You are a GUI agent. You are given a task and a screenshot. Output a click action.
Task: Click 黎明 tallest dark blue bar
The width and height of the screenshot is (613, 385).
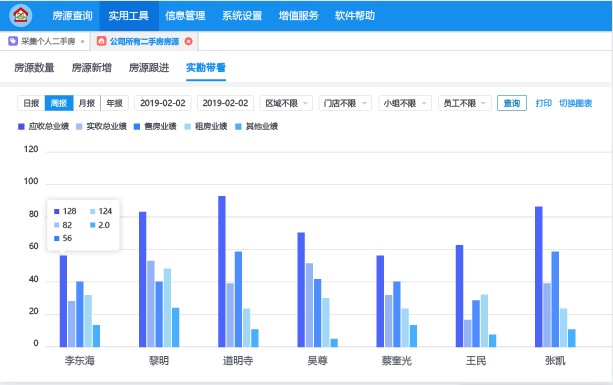[143, 279]
